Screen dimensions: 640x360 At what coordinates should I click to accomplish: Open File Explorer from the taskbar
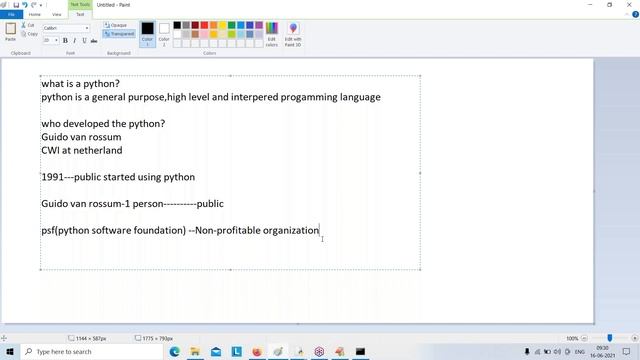click(195, 351)
